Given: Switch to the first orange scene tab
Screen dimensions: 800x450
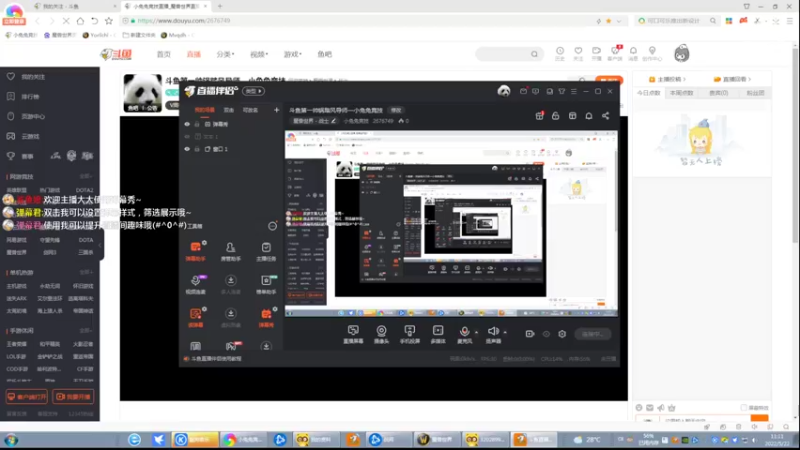Looking at the screenshot, I should pos(205,110).
